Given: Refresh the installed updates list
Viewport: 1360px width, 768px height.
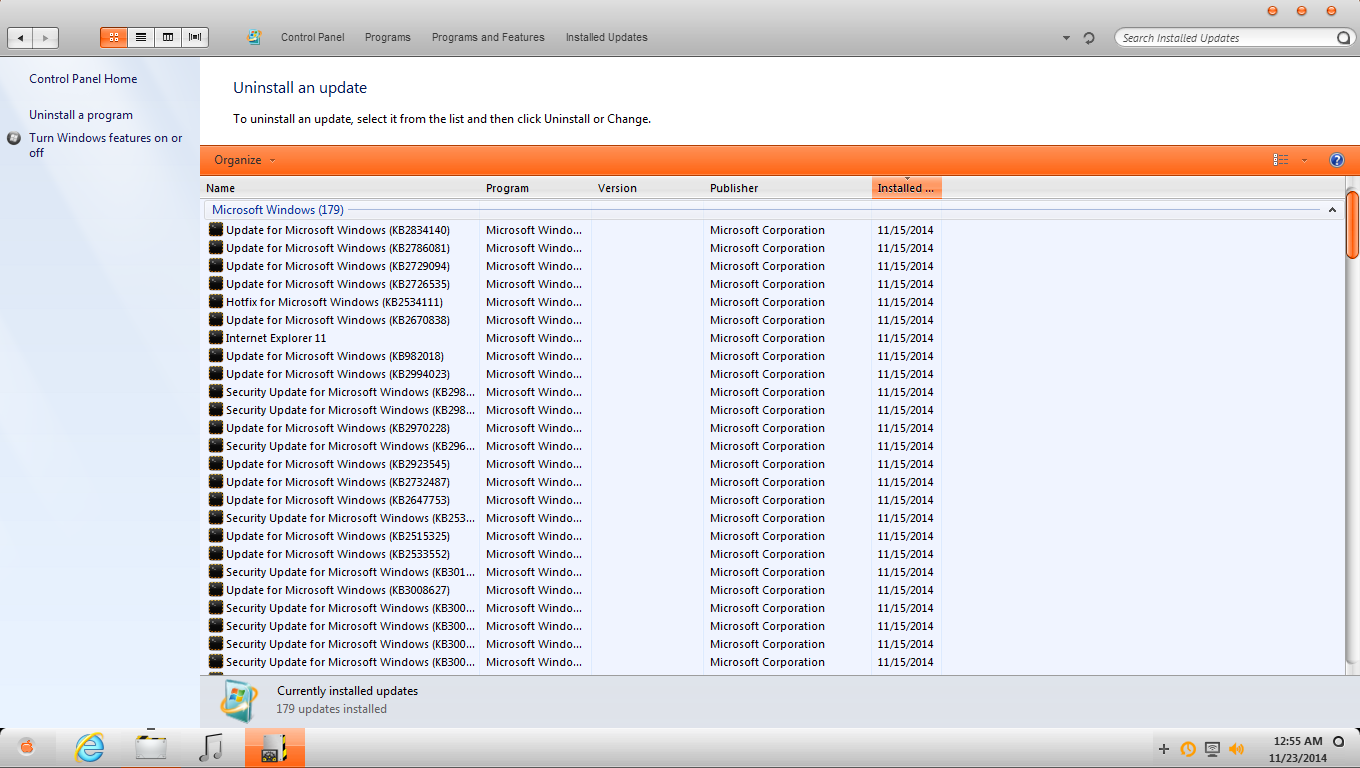Looking at the screenshot, I should tap(1090, 38).
